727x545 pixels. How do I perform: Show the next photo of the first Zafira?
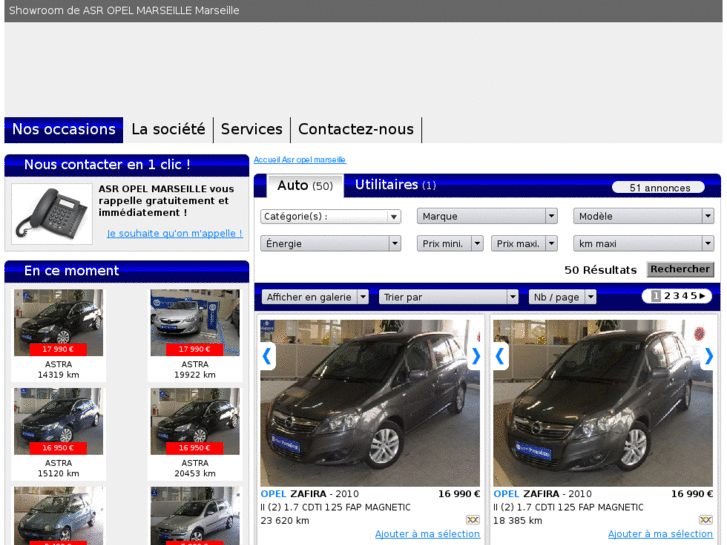pyautogui.click(x=476, y=355)
